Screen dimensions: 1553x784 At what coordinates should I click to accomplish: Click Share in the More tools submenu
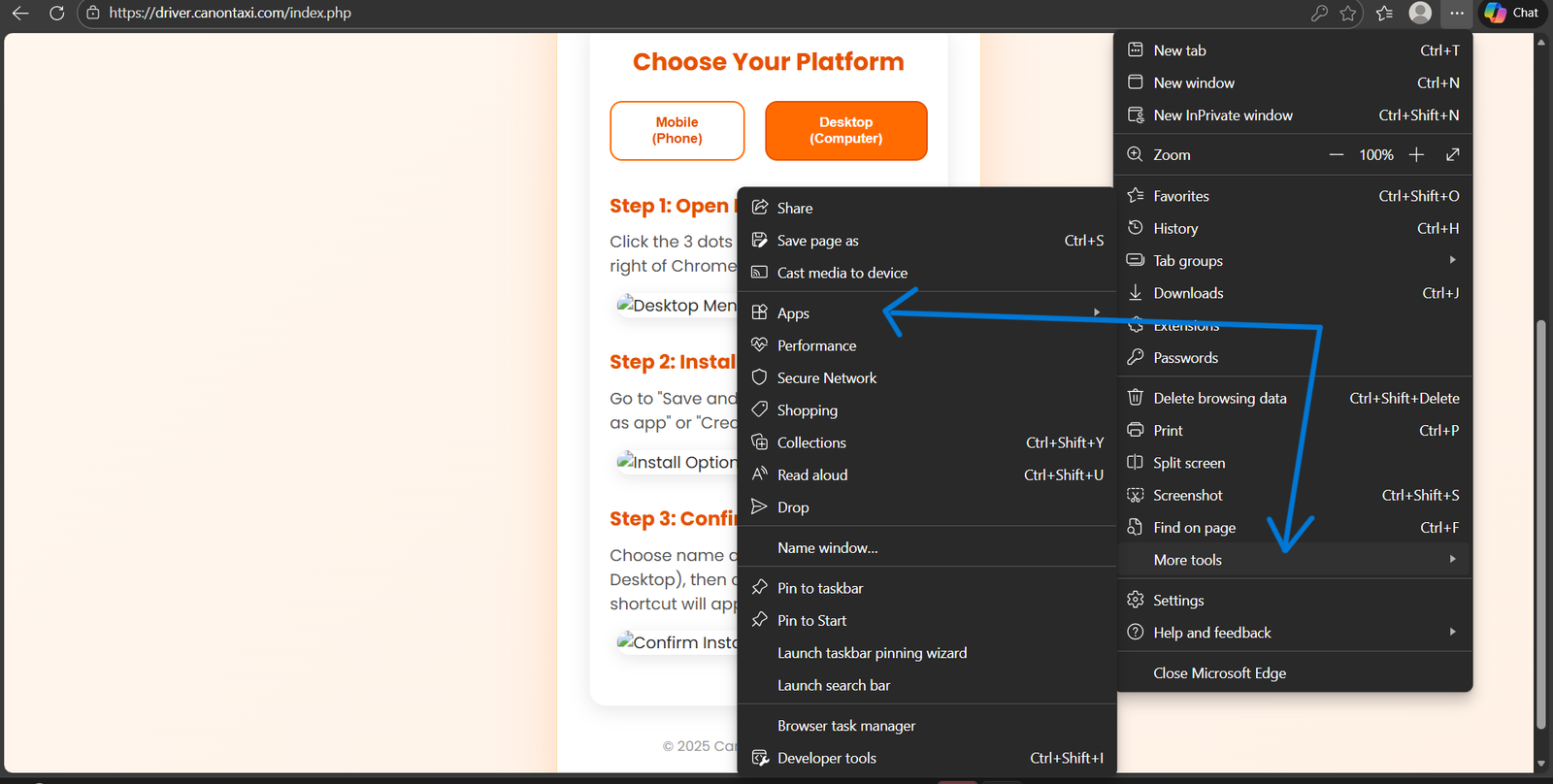(927, 208)
